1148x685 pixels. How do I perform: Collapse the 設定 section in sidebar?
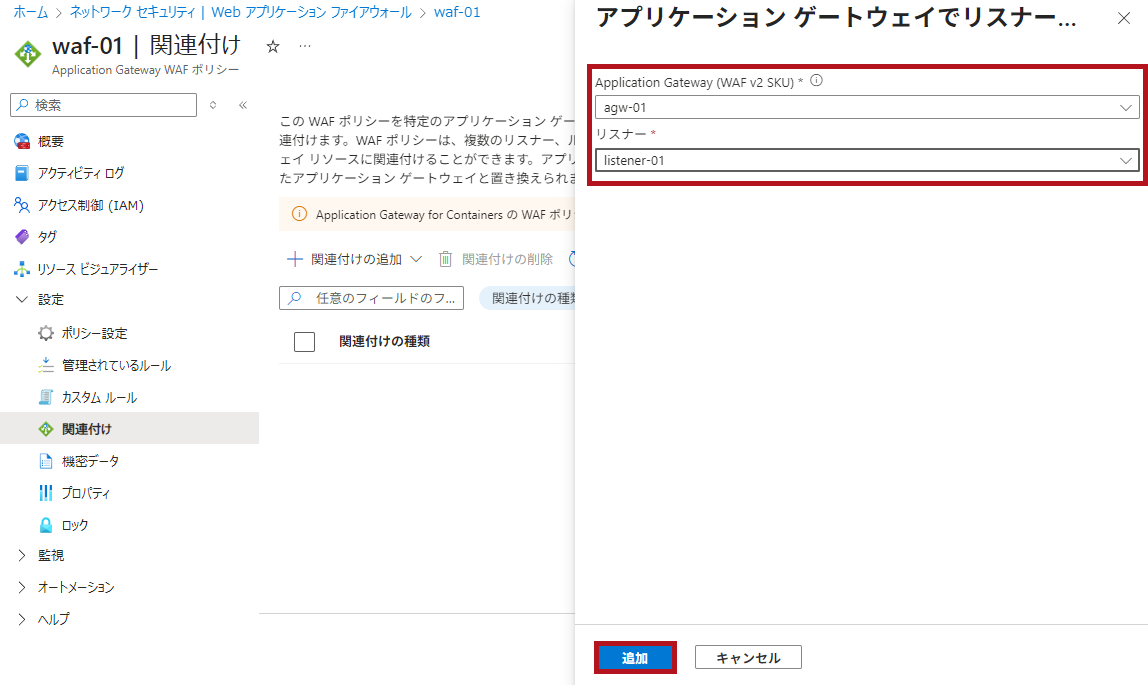pyautogui.click(x=22, y=300)
